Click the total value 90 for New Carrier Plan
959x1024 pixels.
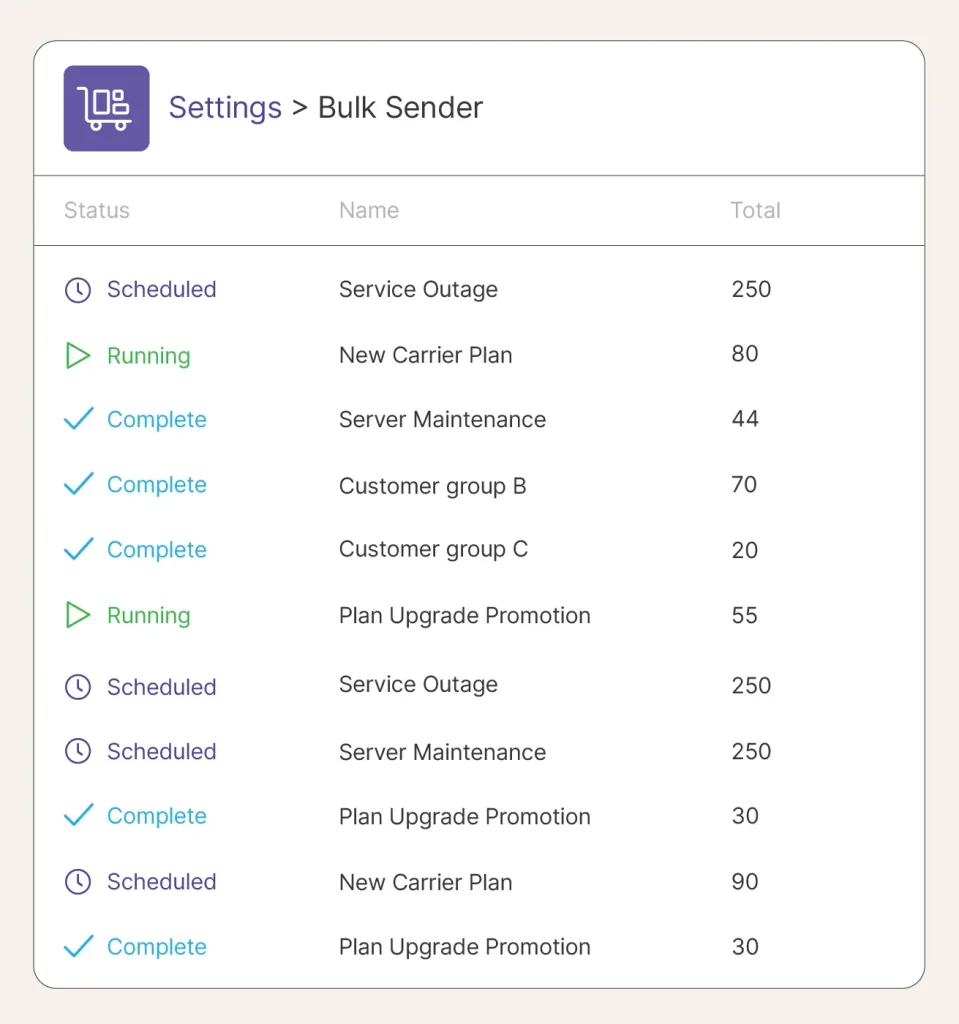click(745, 881)
